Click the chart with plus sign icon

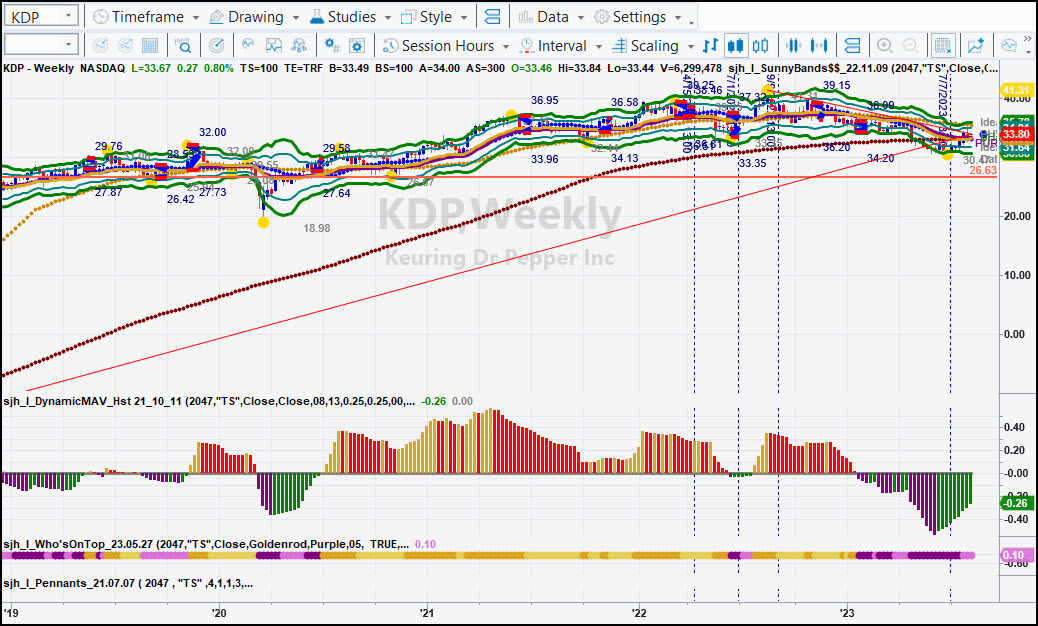976,46
